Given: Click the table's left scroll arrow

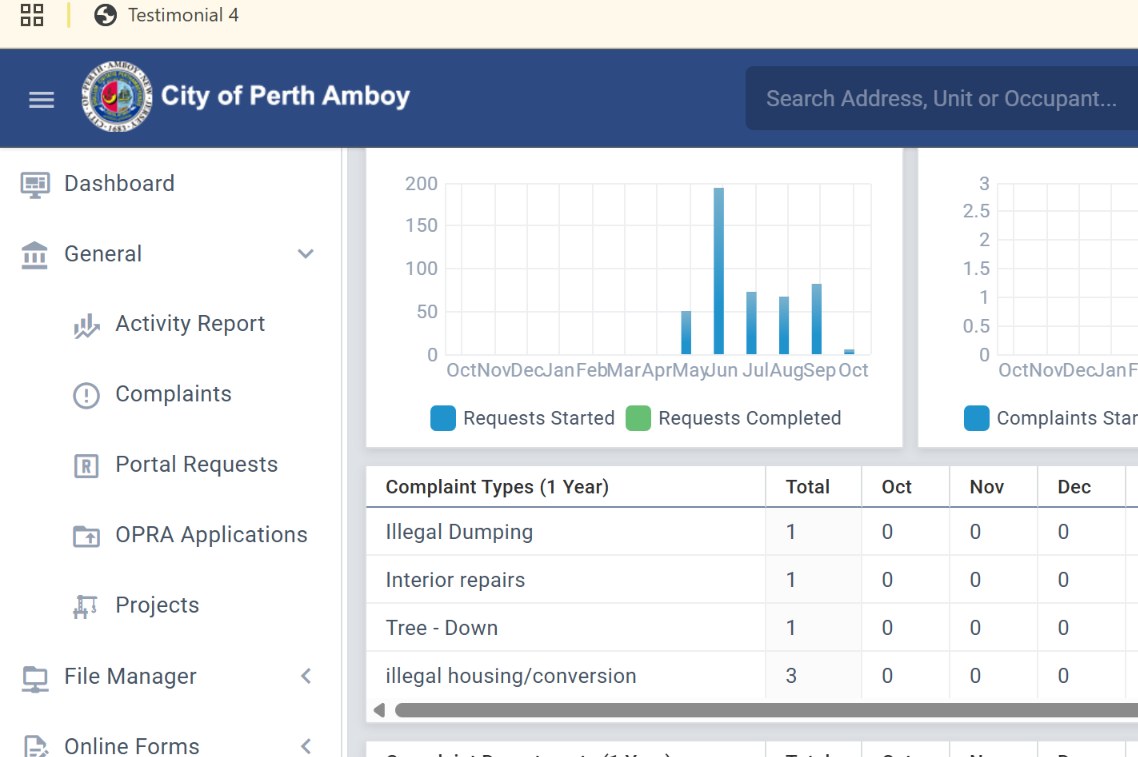Looking at the screenshot, I should [379, 710].
